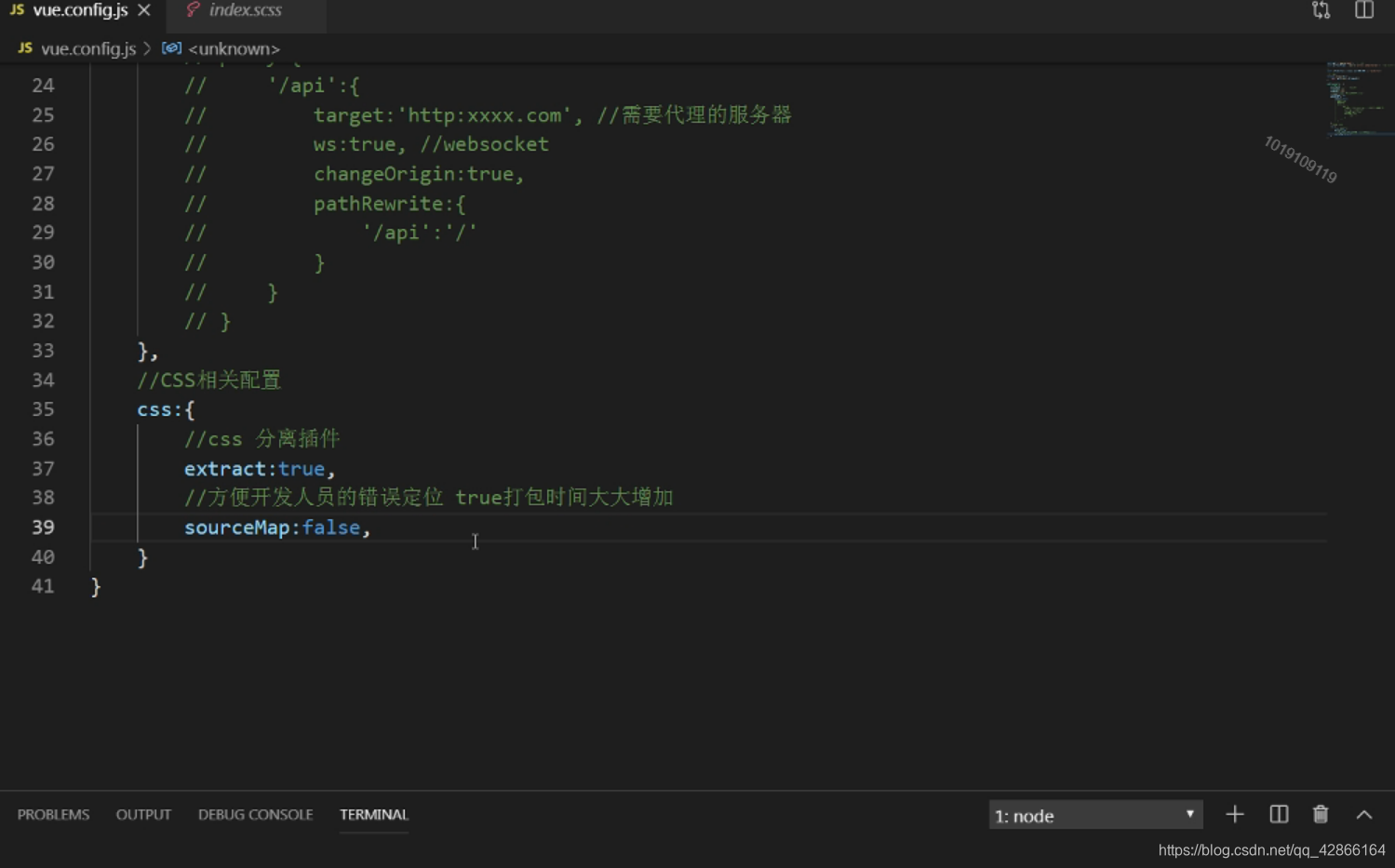The height and width of the screenshot is (868, 1395).
Task: Open the '1: node' terminal dropdown
Action: (x=1095, y=815)
